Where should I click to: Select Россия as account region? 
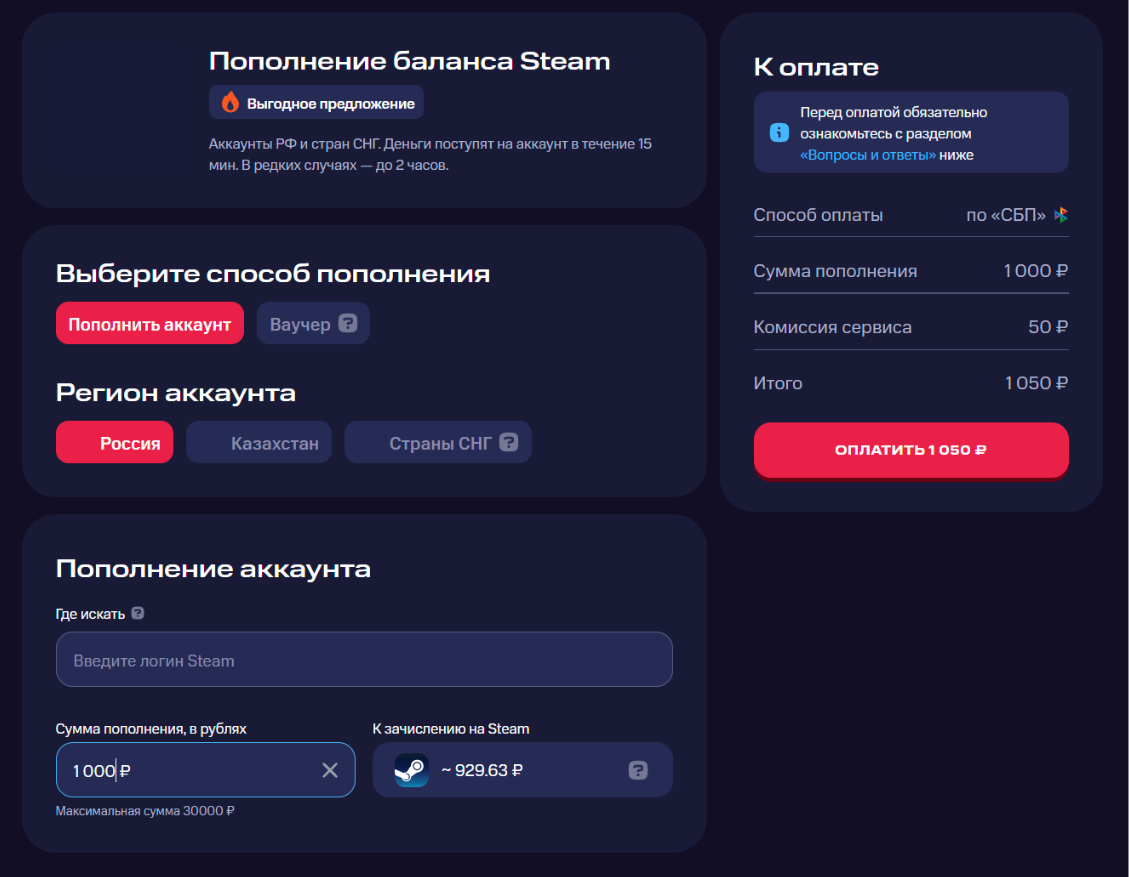pos(115,443)
